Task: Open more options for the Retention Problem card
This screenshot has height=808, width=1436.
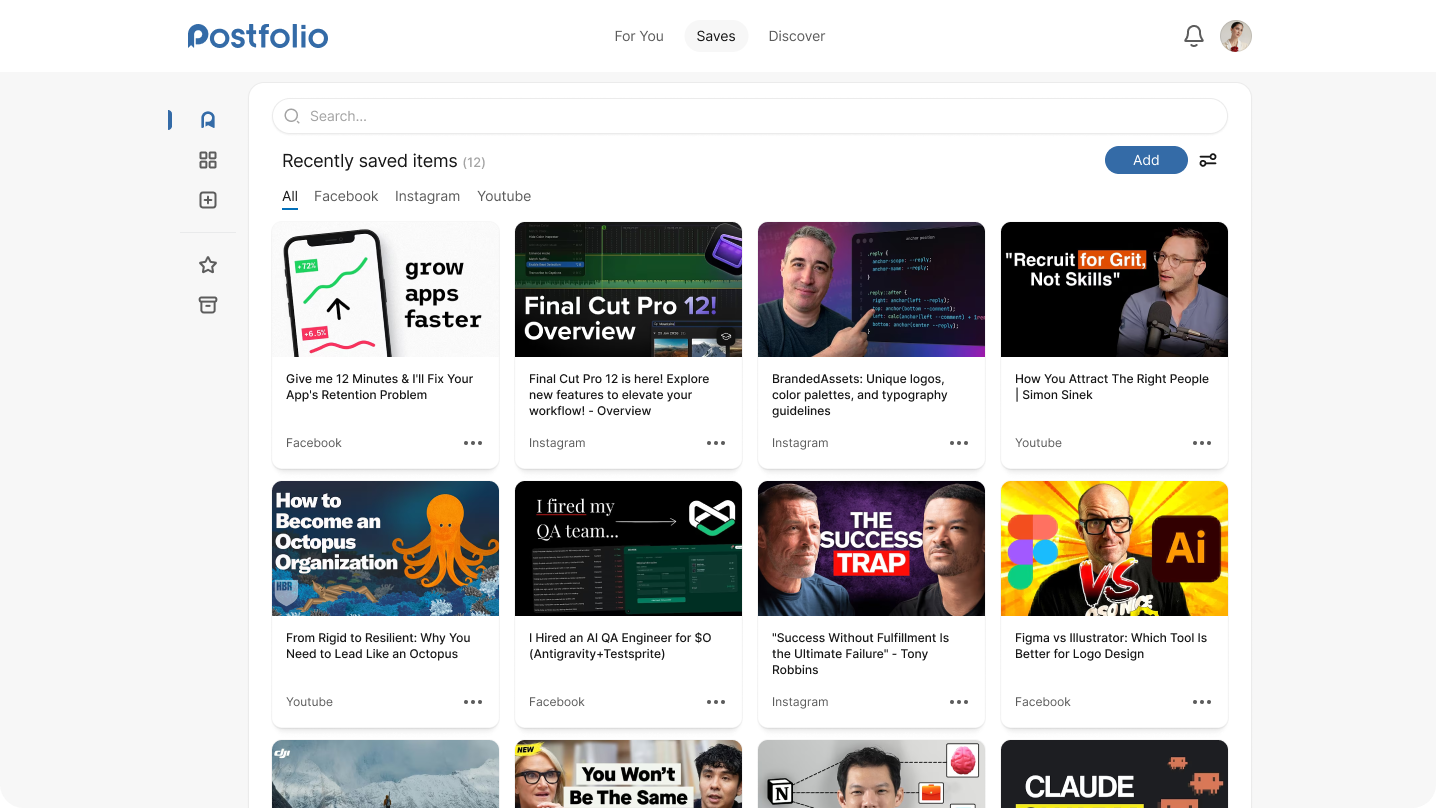Action: [x=473, y=443]
